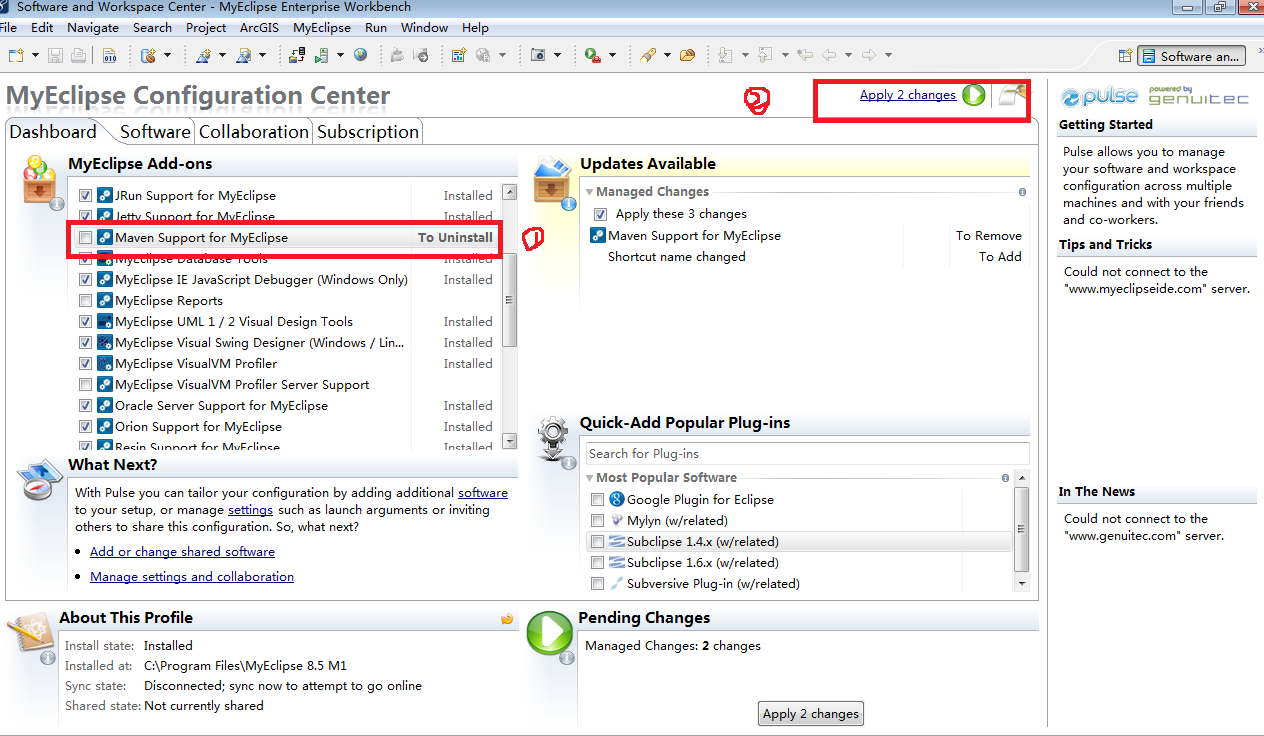Select the Software and Workspace perspective button

pos(1191,56)
